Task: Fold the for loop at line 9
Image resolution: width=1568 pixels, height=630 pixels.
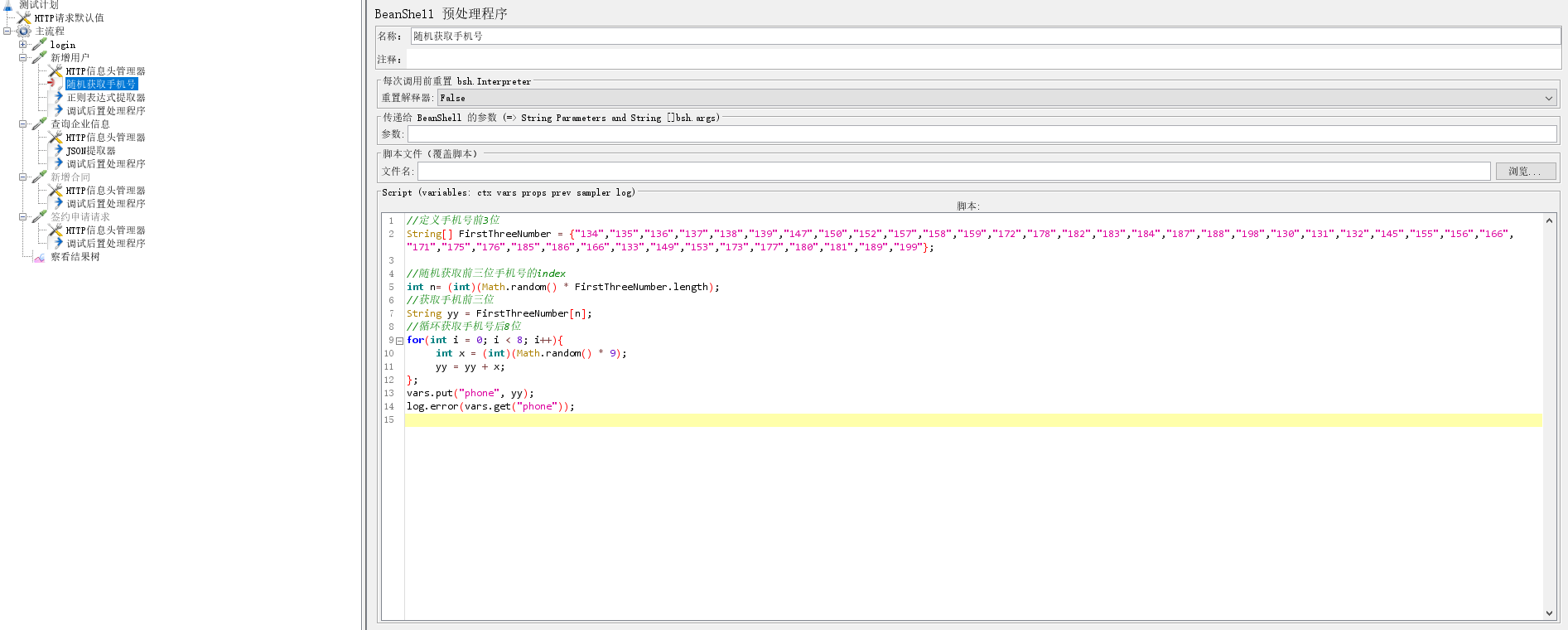Action: click(399, 341)
